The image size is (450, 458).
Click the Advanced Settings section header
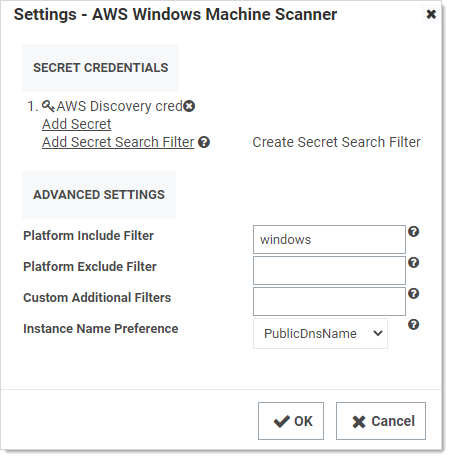click(99, 195)
